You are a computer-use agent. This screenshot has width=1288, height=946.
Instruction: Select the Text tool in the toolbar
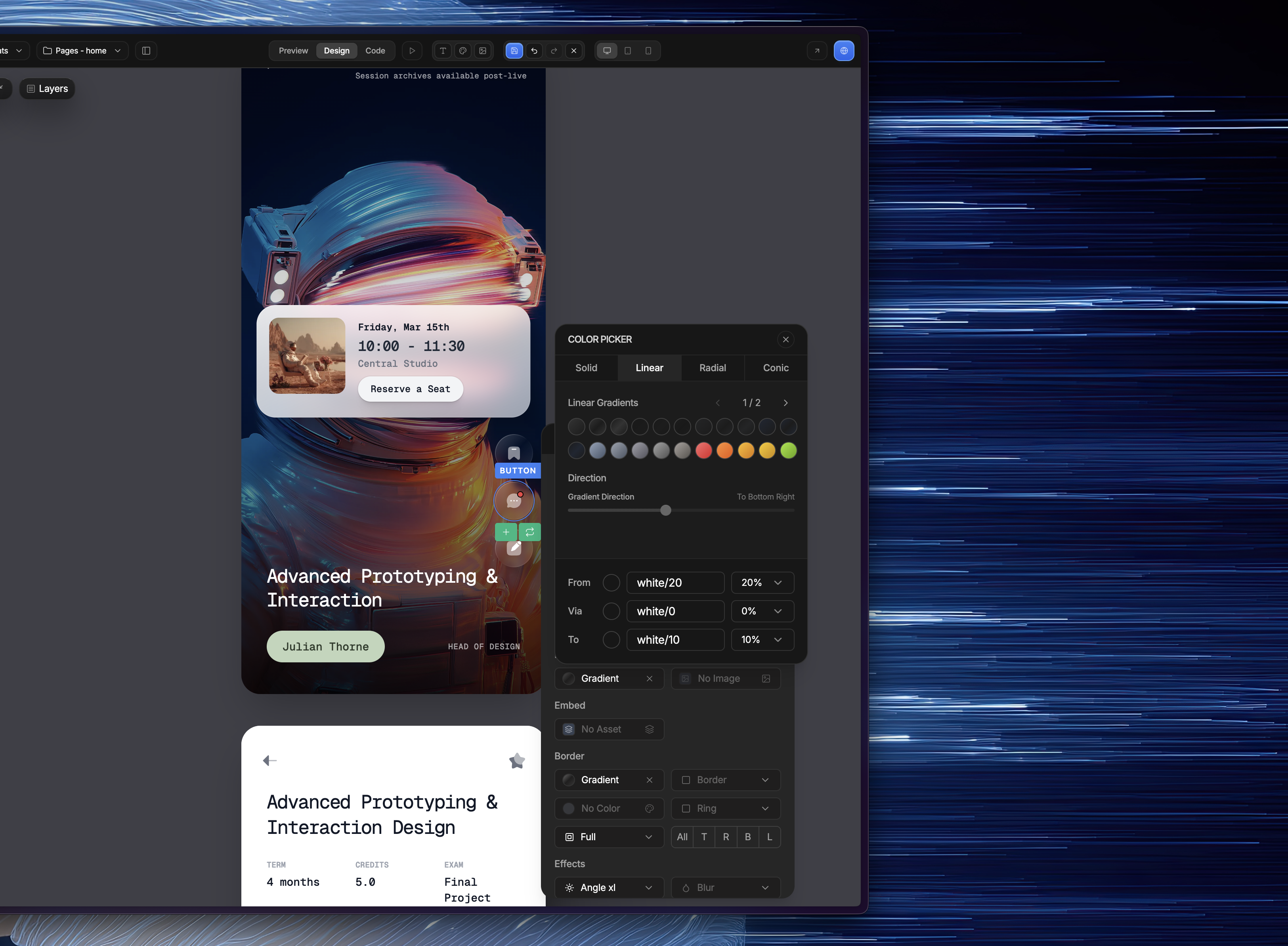coord(443,50)
